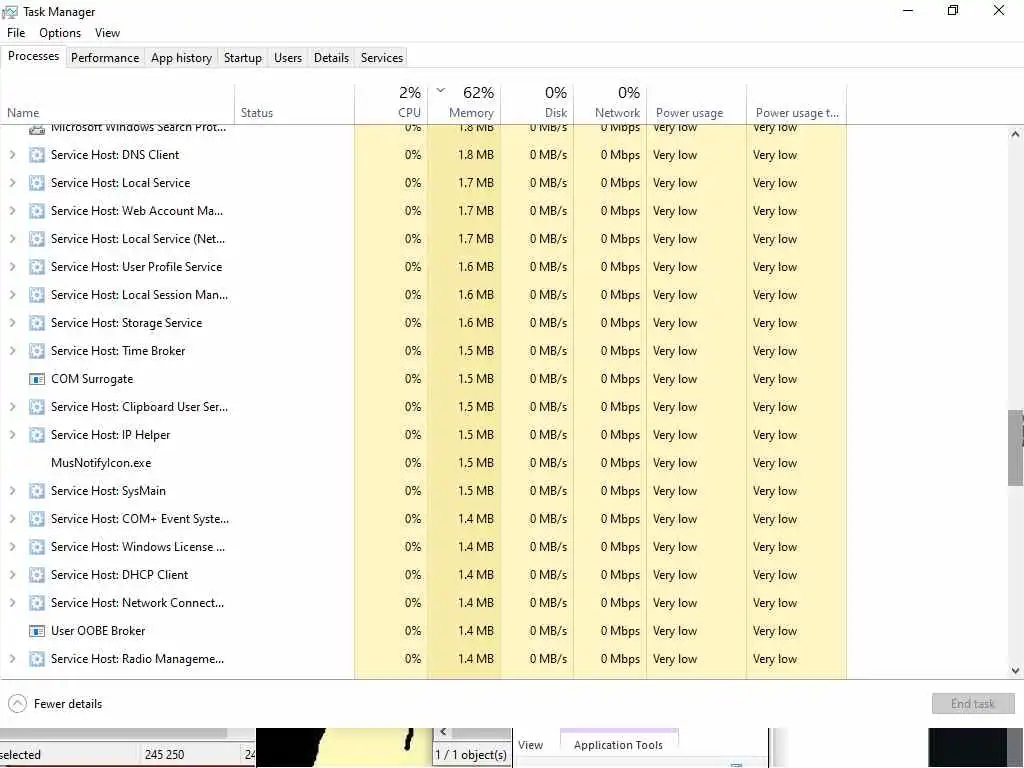Open the View menu in Task Manager
This screenshot has width=1024, height=768.
107,33
